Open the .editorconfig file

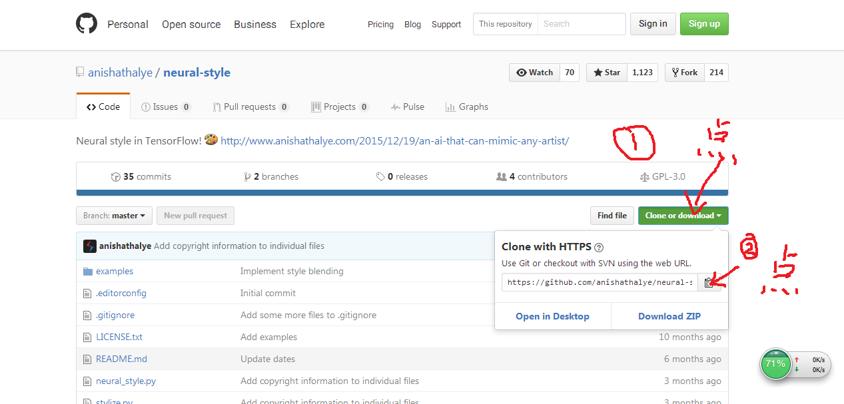pyautogui.click(x=121, y=293)
